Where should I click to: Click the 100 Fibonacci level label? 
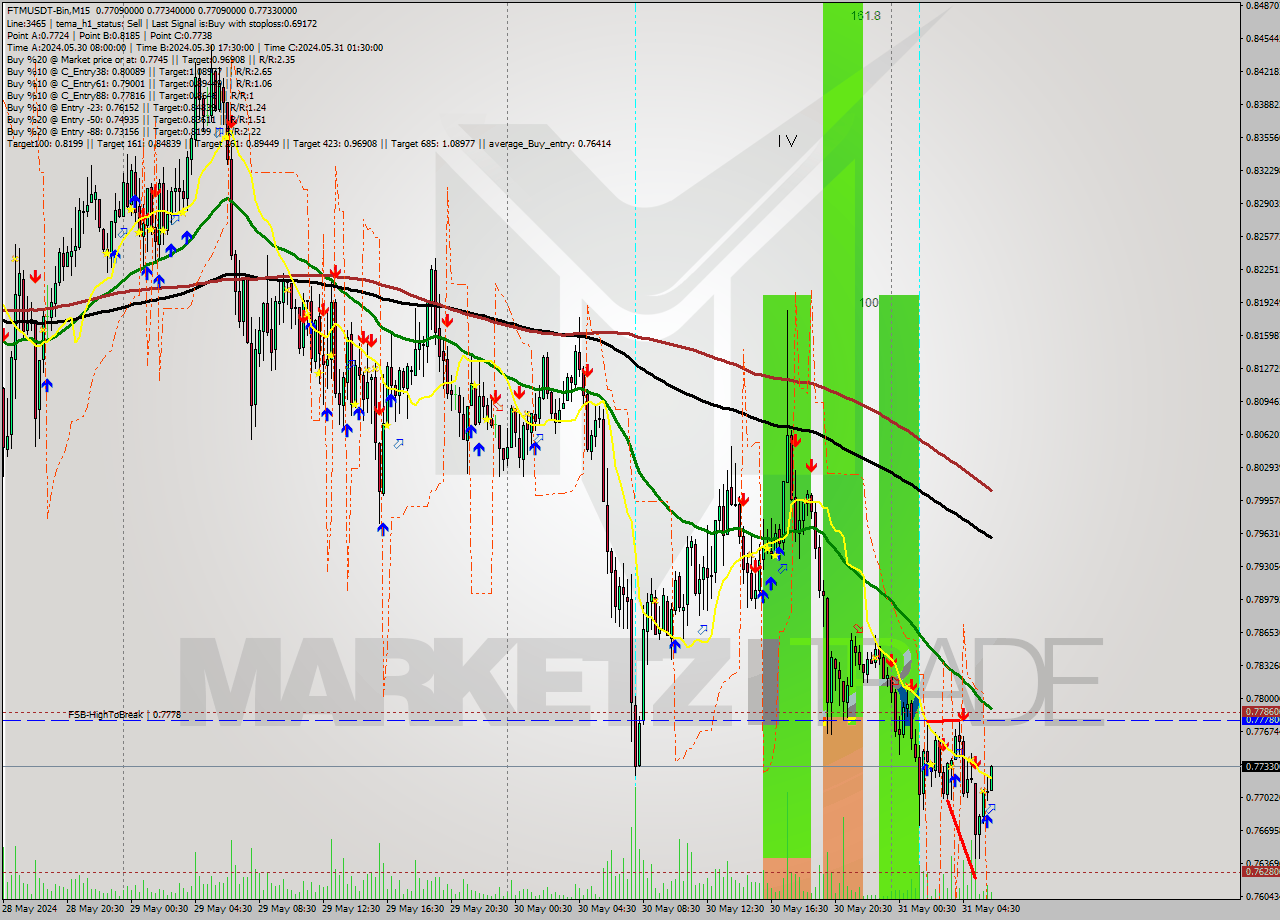point(869,302)
